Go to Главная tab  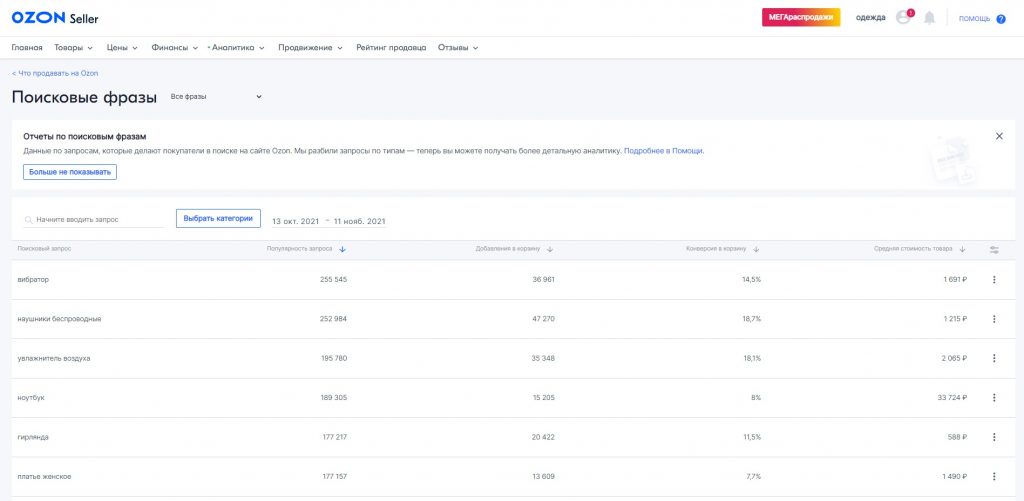(x=27, y=47)
